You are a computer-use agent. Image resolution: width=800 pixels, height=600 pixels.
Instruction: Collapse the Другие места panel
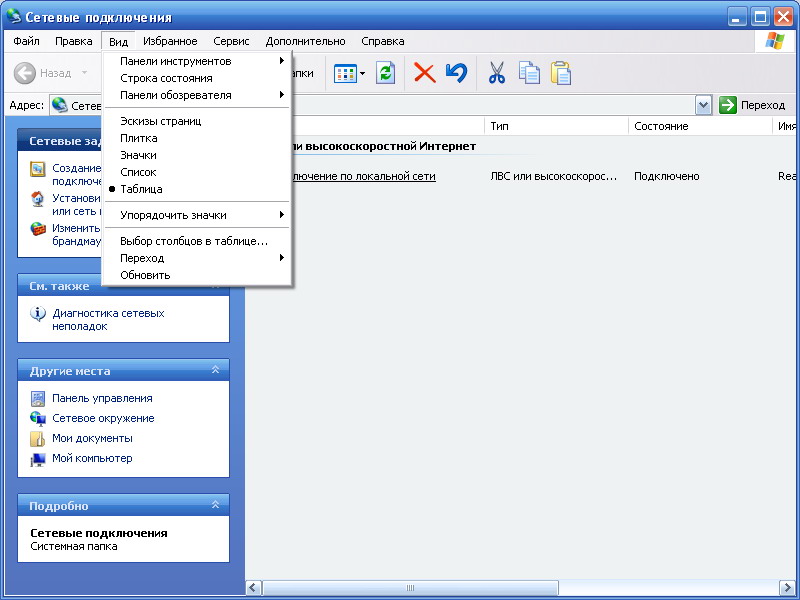pos(215,370)
